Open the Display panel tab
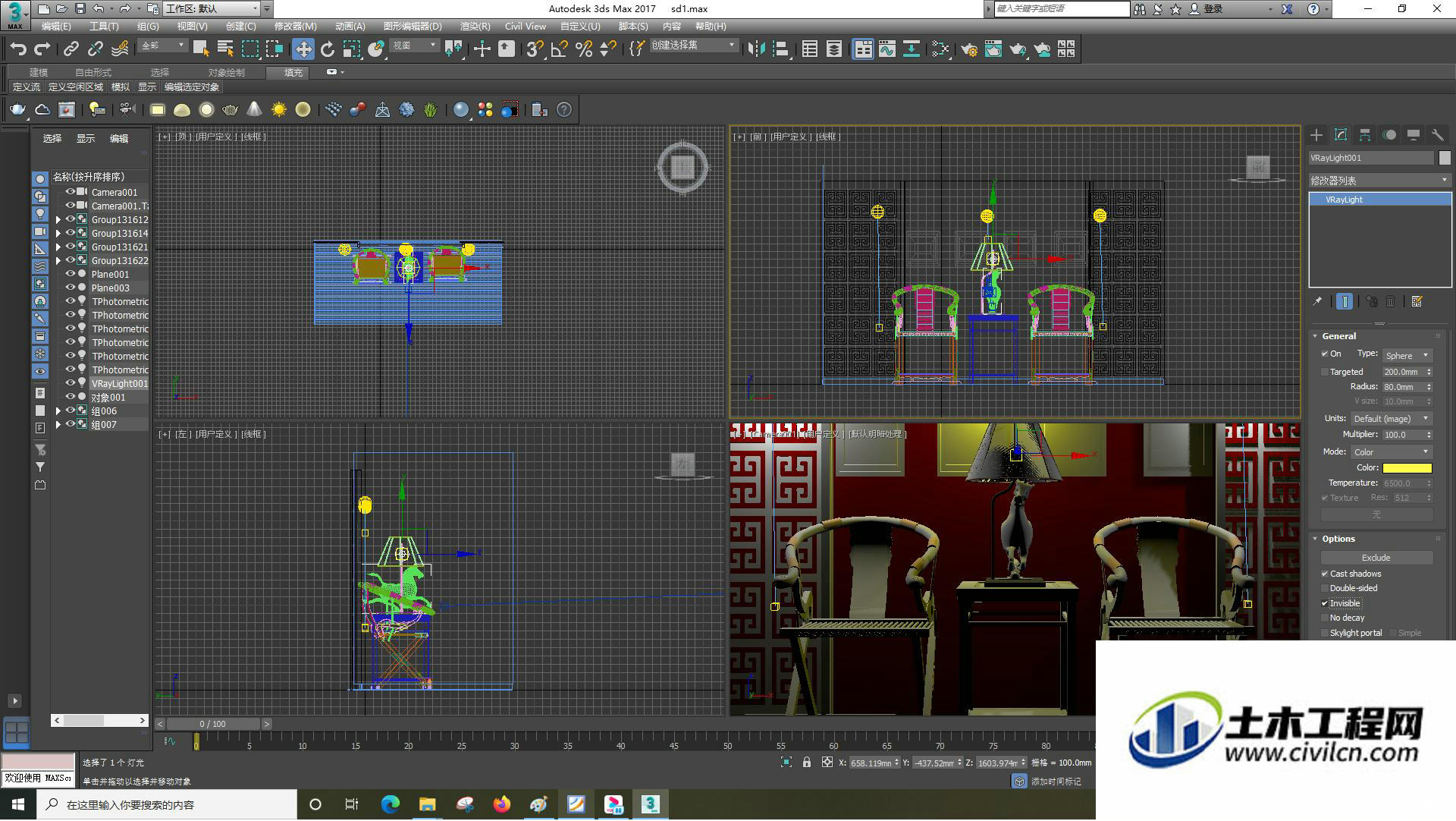 [1414, 135]
